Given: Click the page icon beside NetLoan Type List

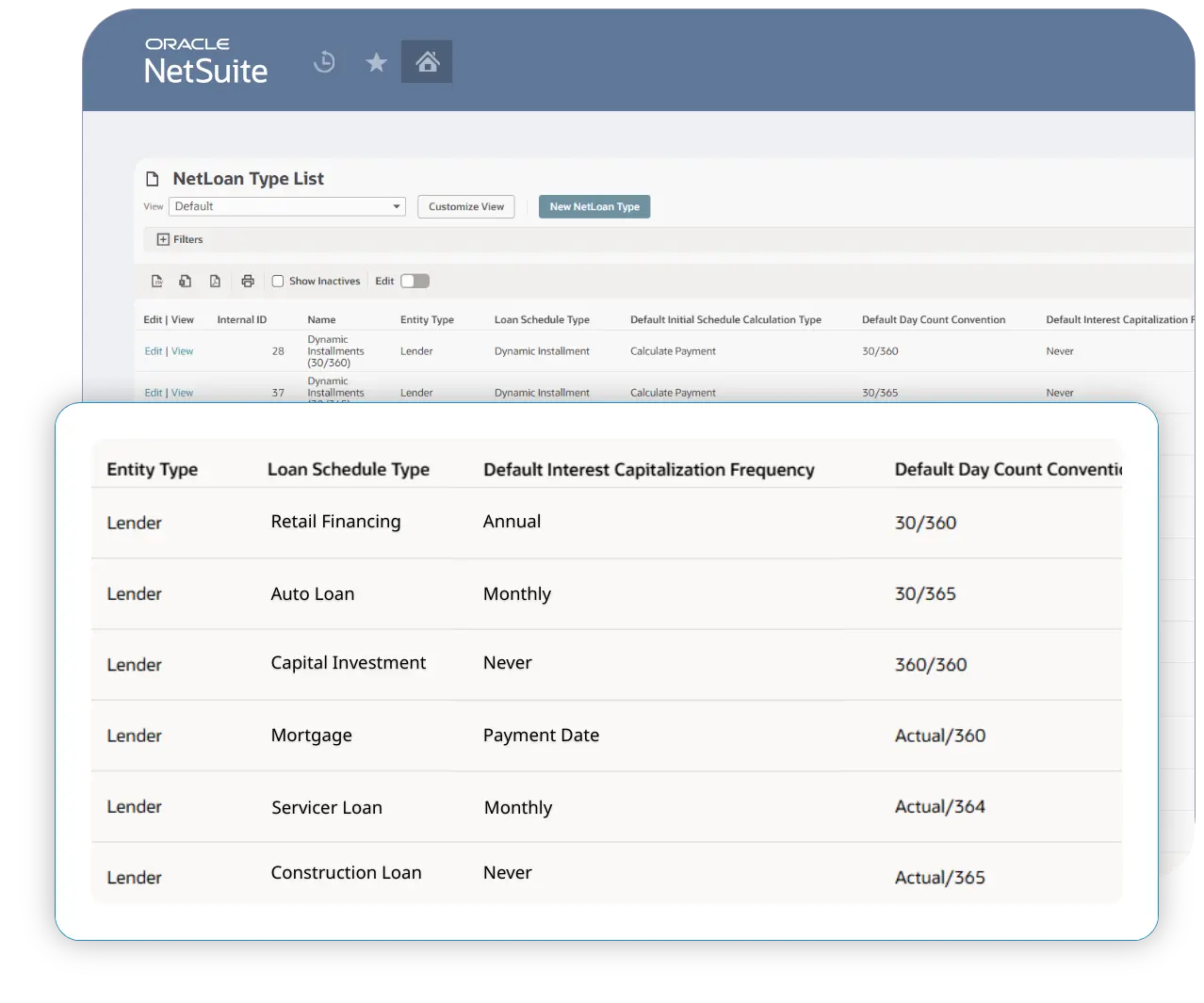Looking at the screenshot, I should [x=153, y=179].
